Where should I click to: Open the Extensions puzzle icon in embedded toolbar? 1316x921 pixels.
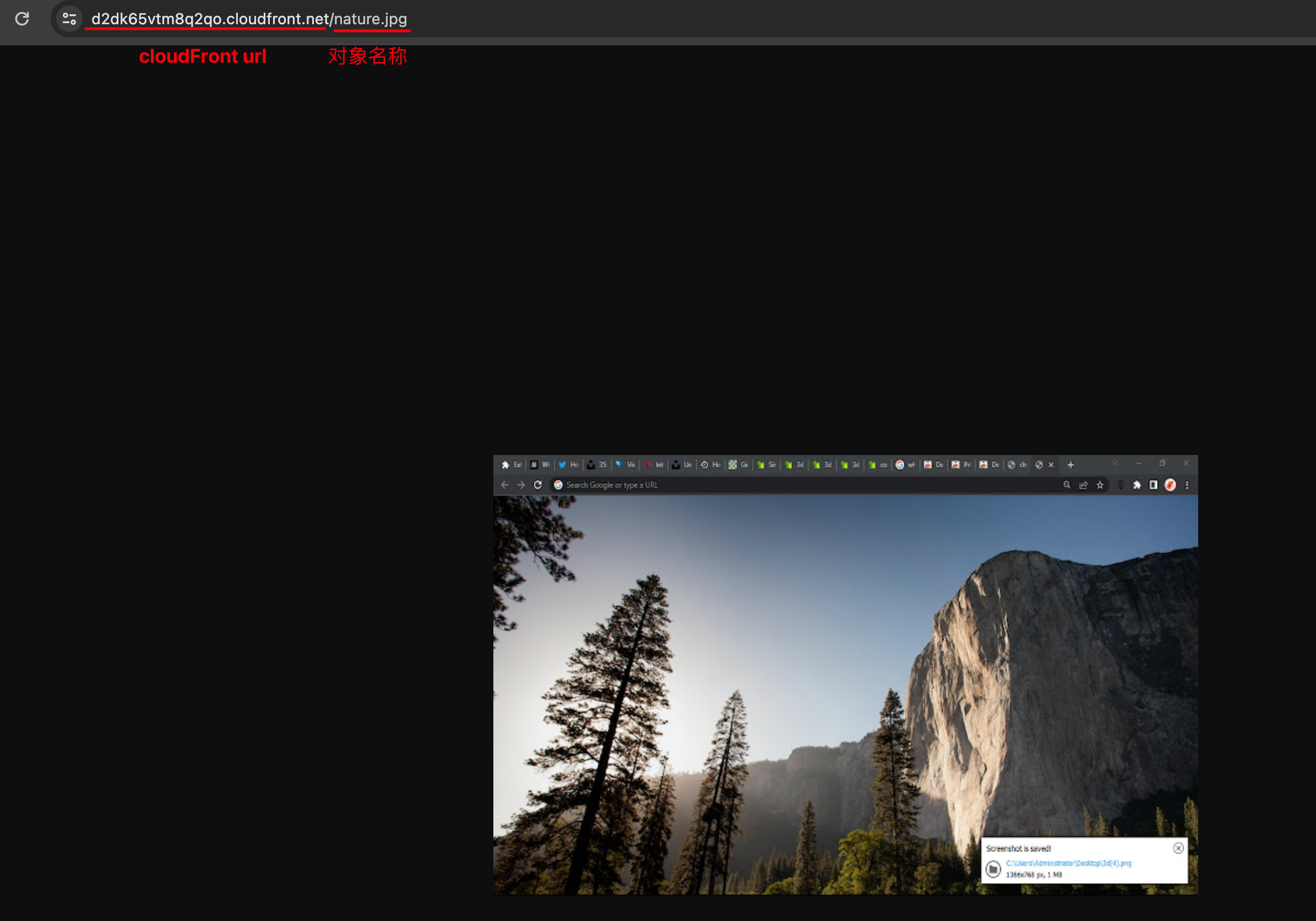pyautogui.click(x=1136, y=485)
